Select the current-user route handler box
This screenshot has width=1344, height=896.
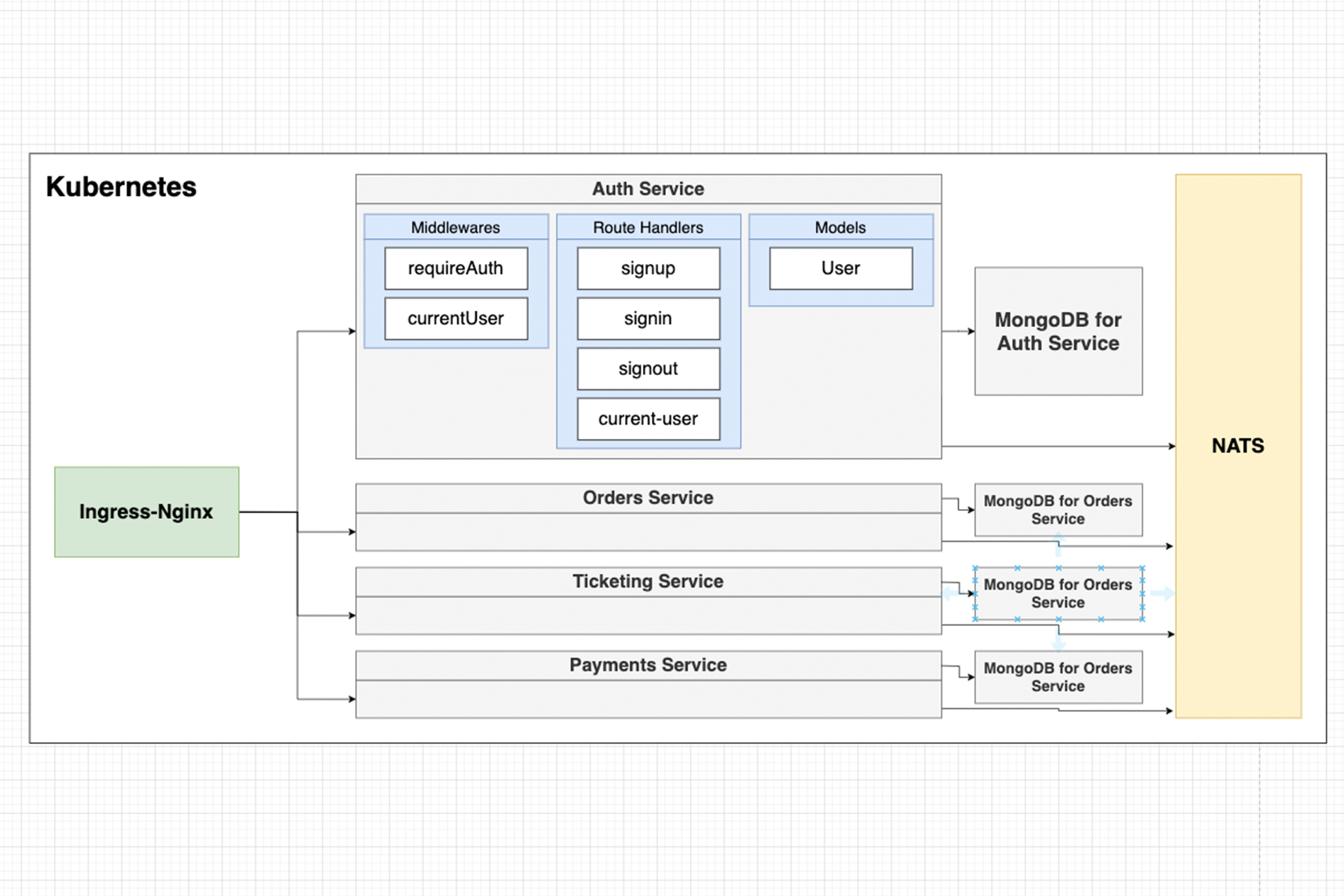pos(648,419)
